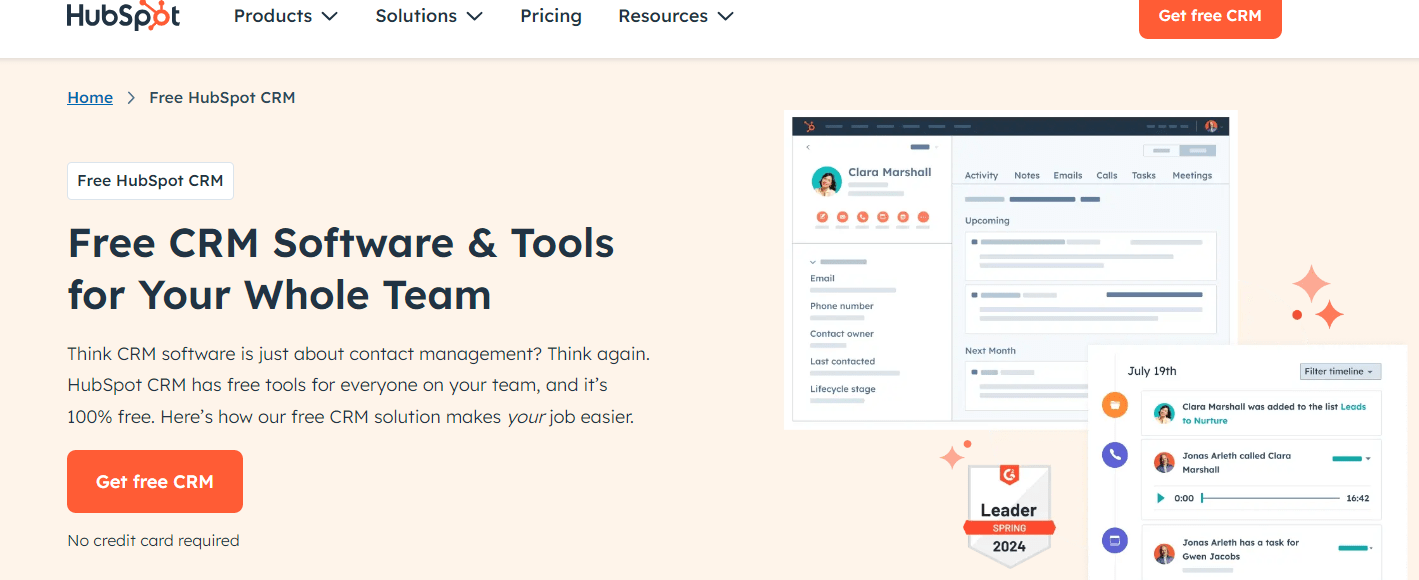Click Clara Marshall's profile photo thumbnail

pos(826,181)
